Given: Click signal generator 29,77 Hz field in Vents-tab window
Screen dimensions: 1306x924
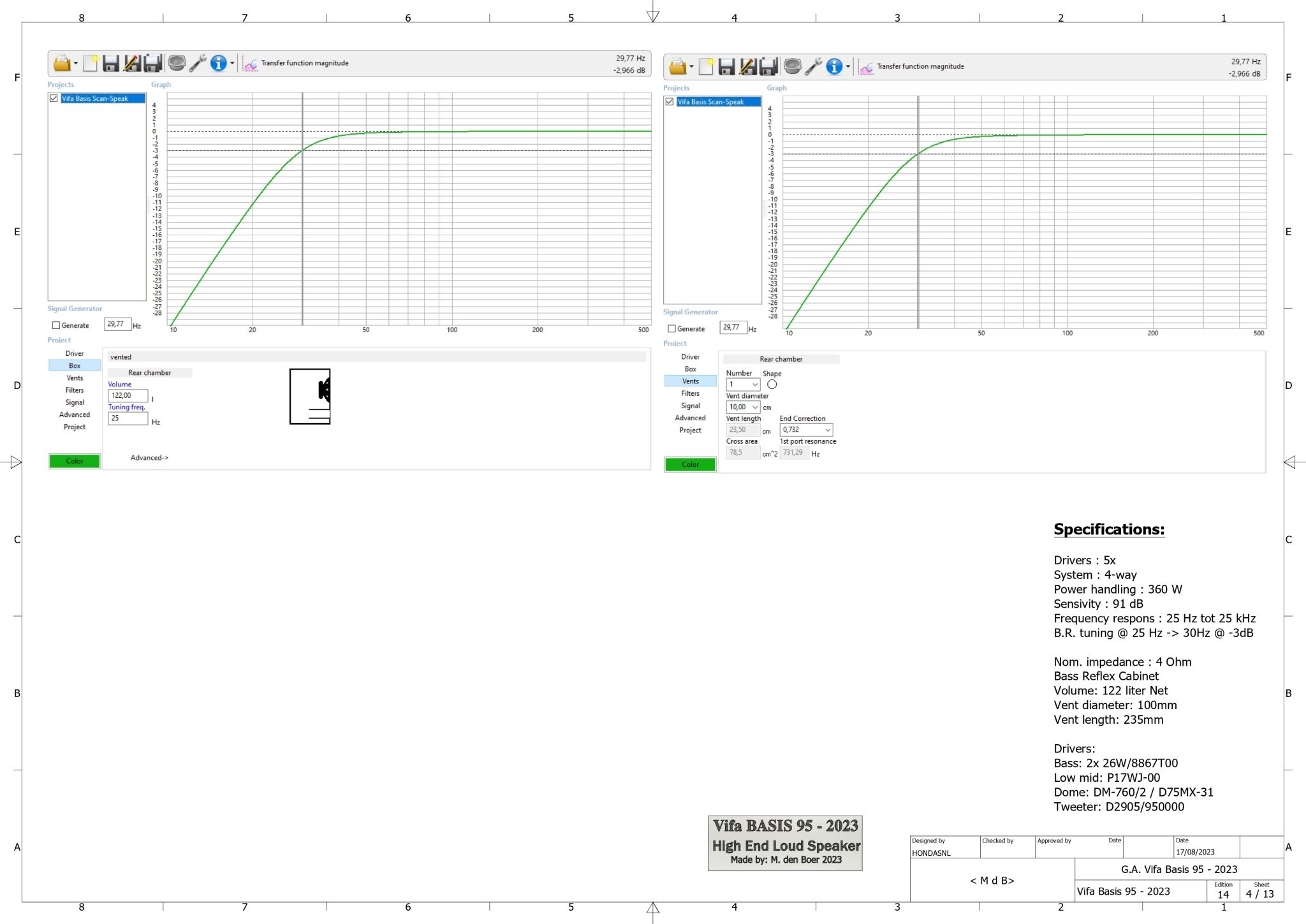Looking at the screenshot, I should tap(733, 327).
